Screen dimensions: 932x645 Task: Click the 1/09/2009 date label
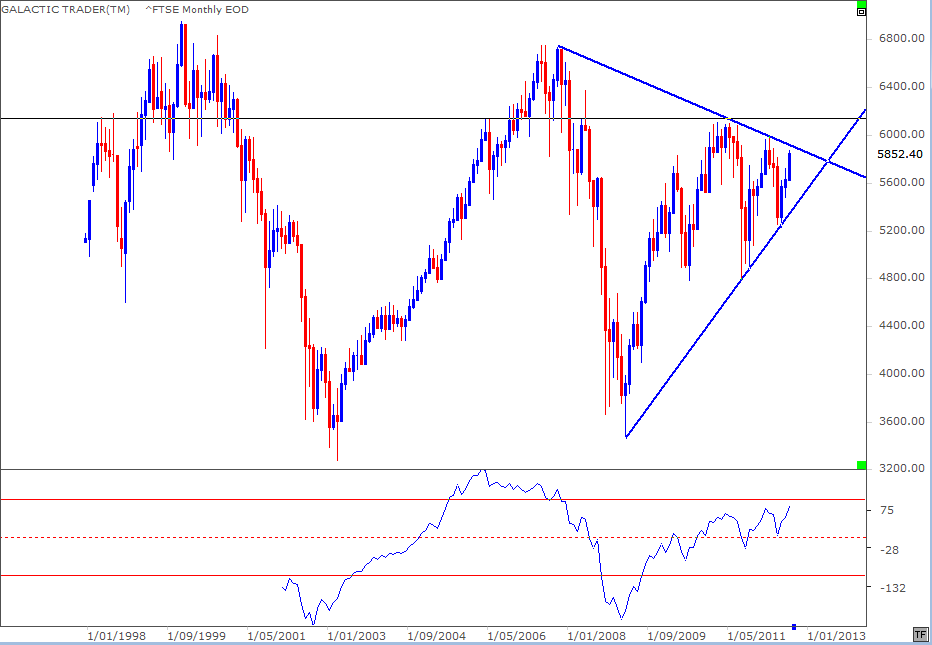tap(676, 636)
